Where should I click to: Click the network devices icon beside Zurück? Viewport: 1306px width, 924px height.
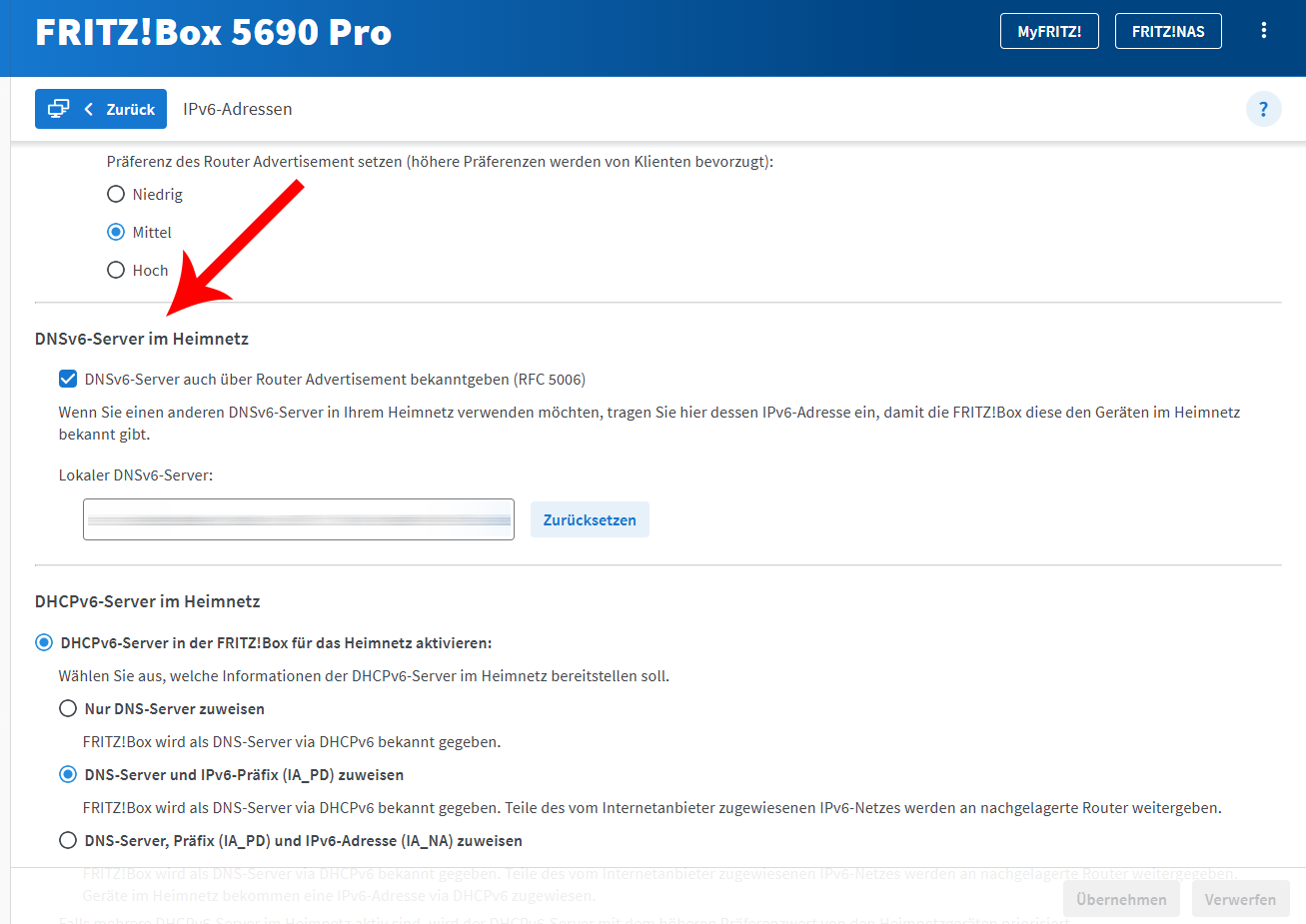click(59, 109)
